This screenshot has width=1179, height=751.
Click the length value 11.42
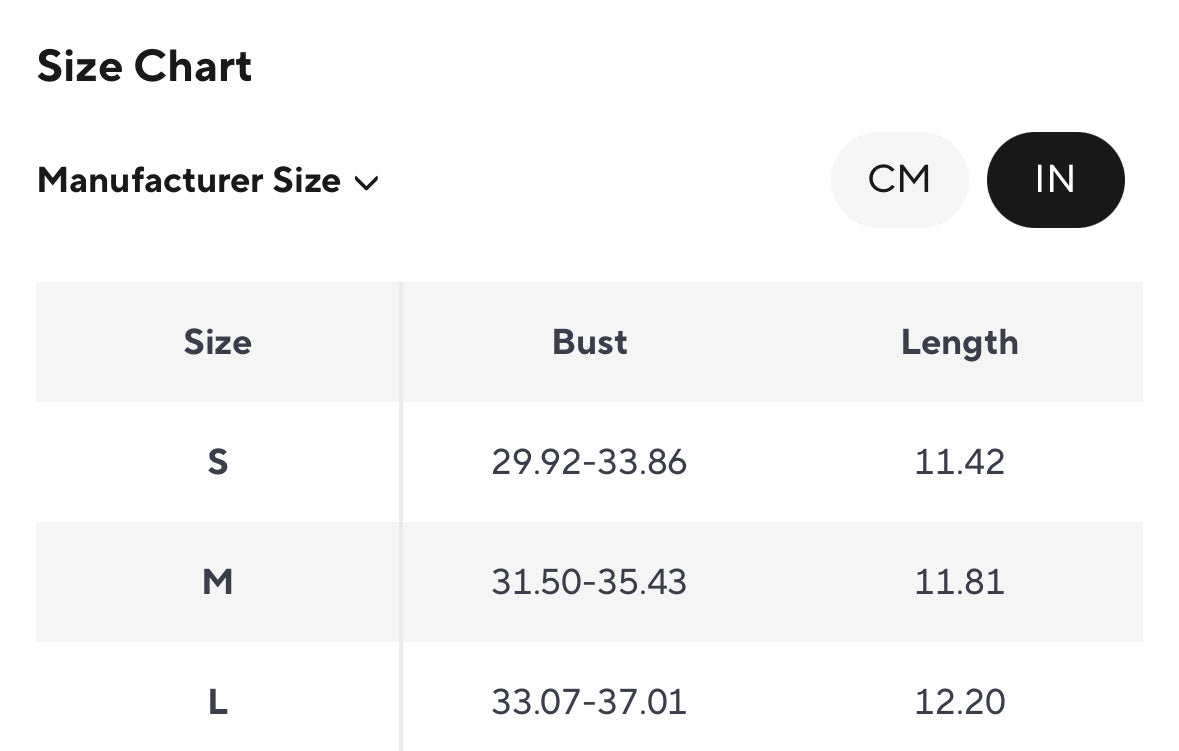click(959, 462)
